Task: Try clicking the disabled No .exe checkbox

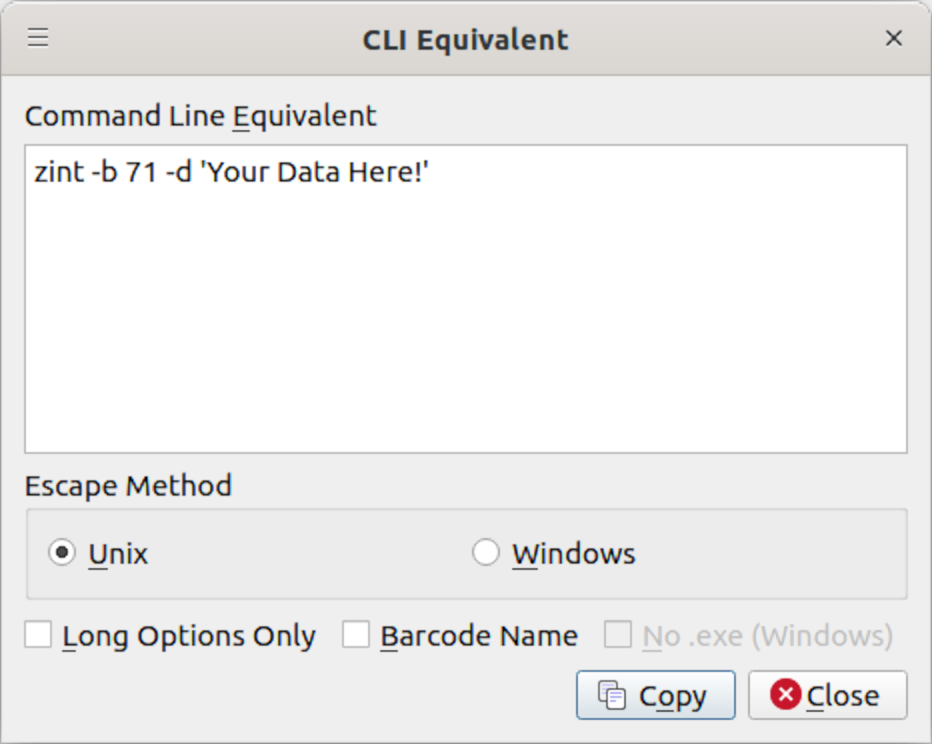Action: point(619,634)
